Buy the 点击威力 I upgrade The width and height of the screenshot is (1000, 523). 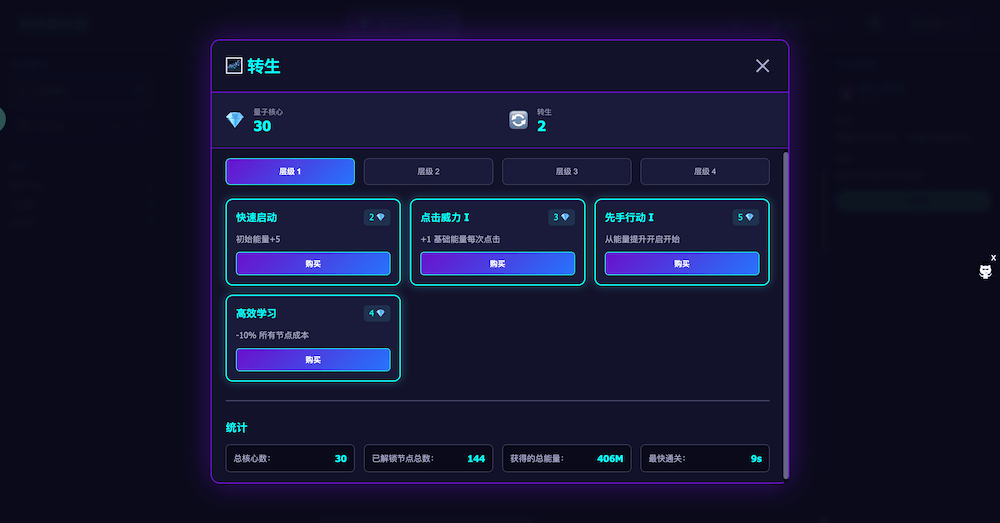coord(497,264)
